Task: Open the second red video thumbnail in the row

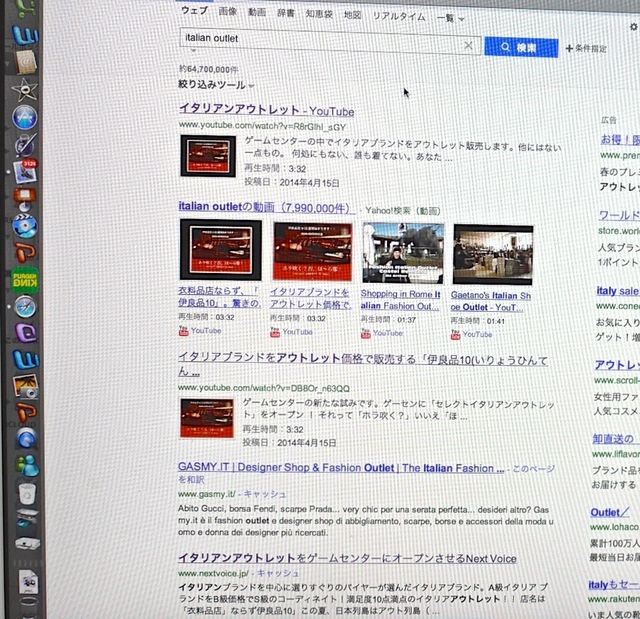Action: (x=313, y=251)
